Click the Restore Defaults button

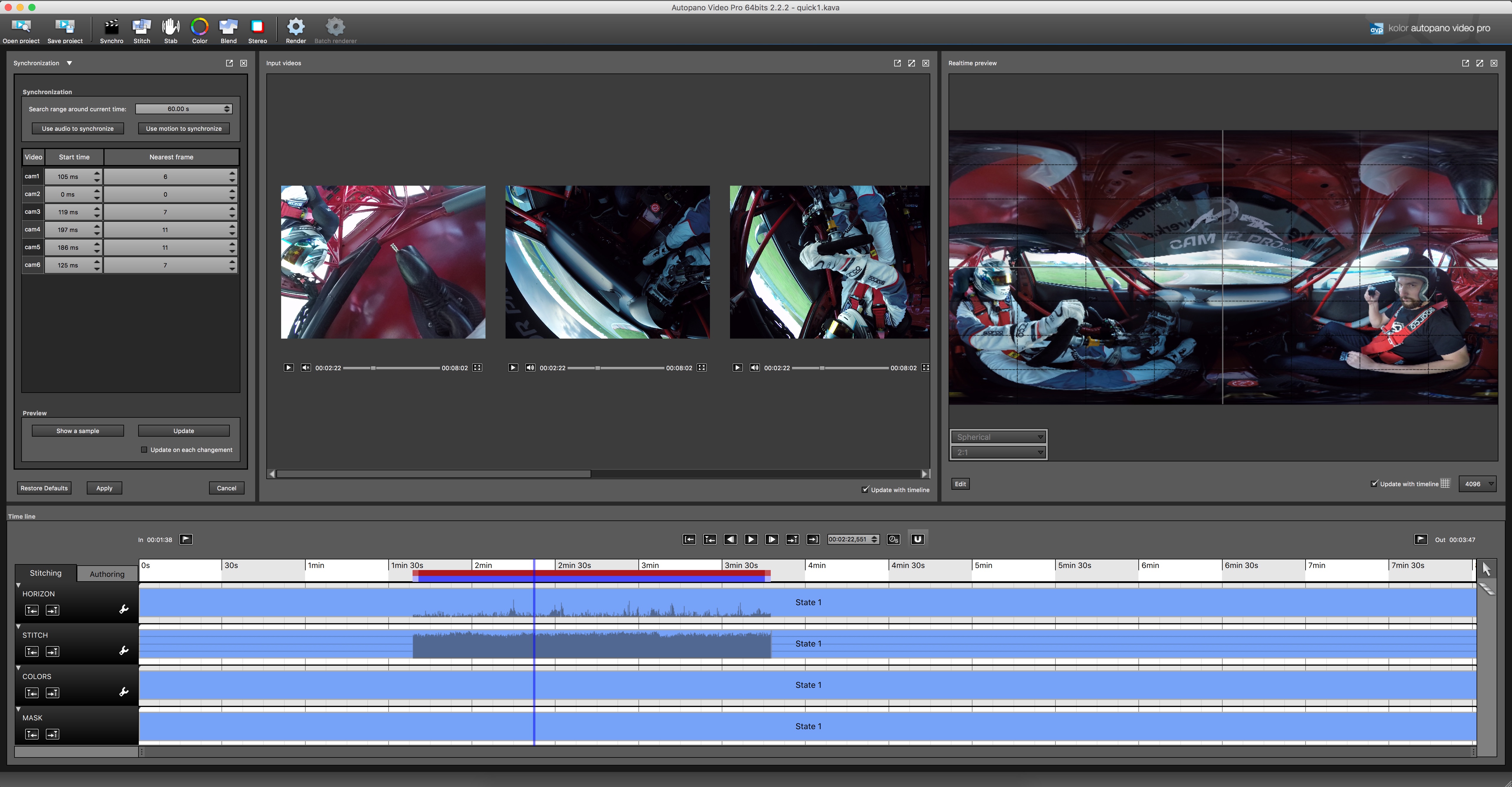click(44, 488)
